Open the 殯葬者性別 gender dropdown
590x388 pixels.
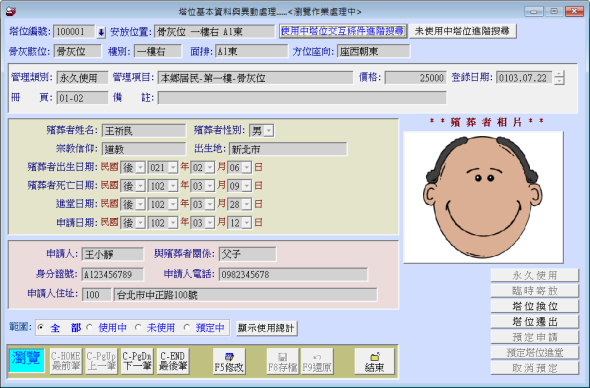(269, 131)
